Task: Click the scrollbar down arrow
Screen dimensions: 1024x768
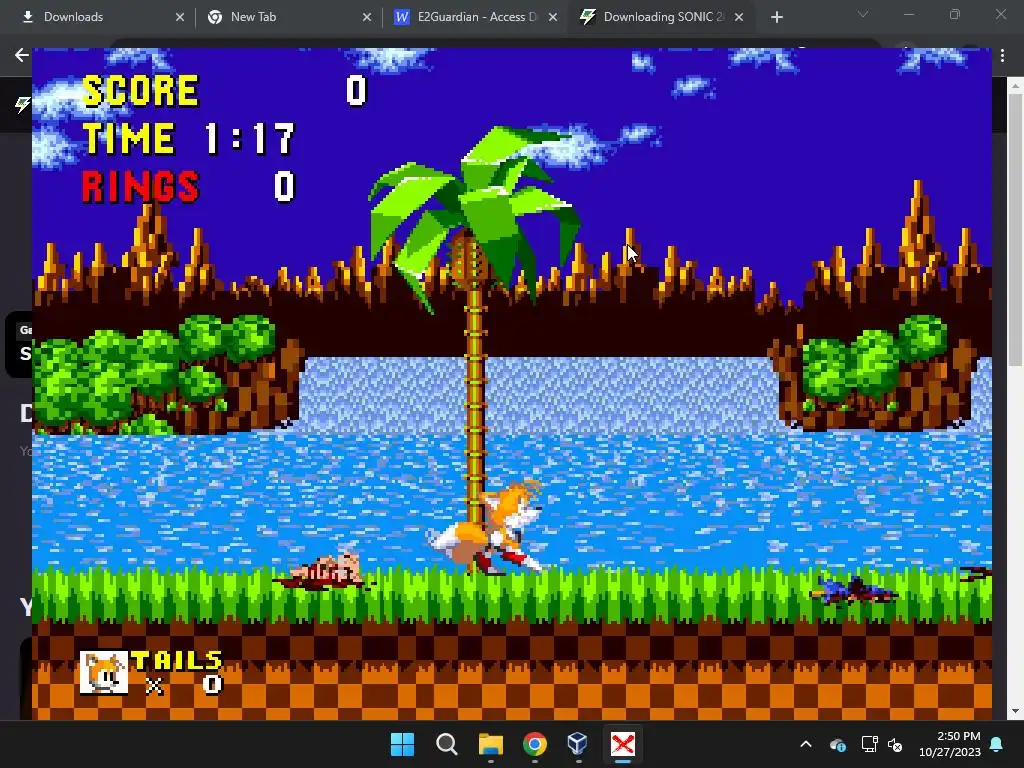Action: pyautogui.click(x=1015, y=711)
